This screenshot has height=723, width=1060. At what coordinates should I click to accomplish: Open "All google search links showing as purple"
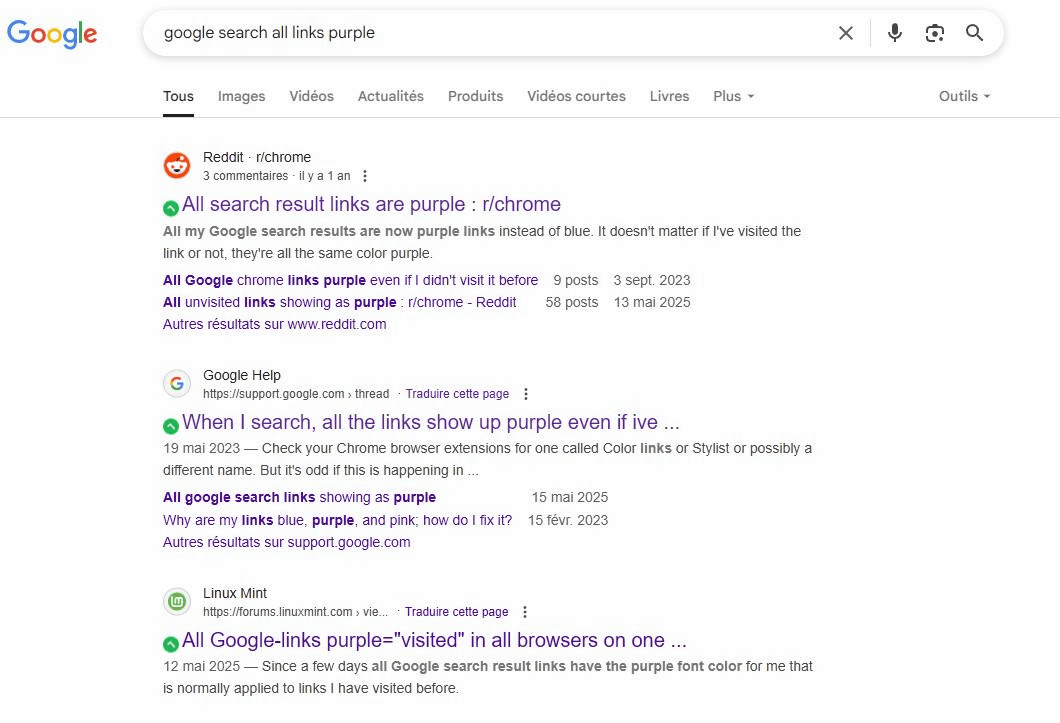click(299, 497)
